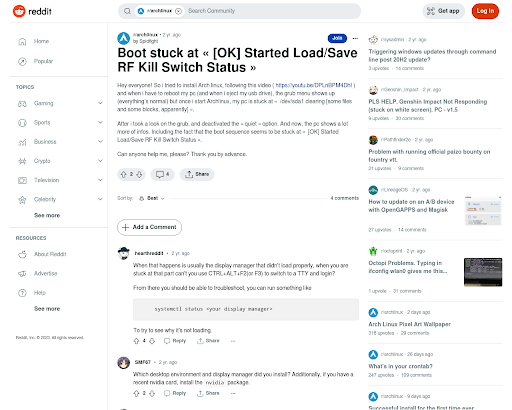Reply to hearthreddit's comment
The image size is (512, 410).
coord(175,341)
